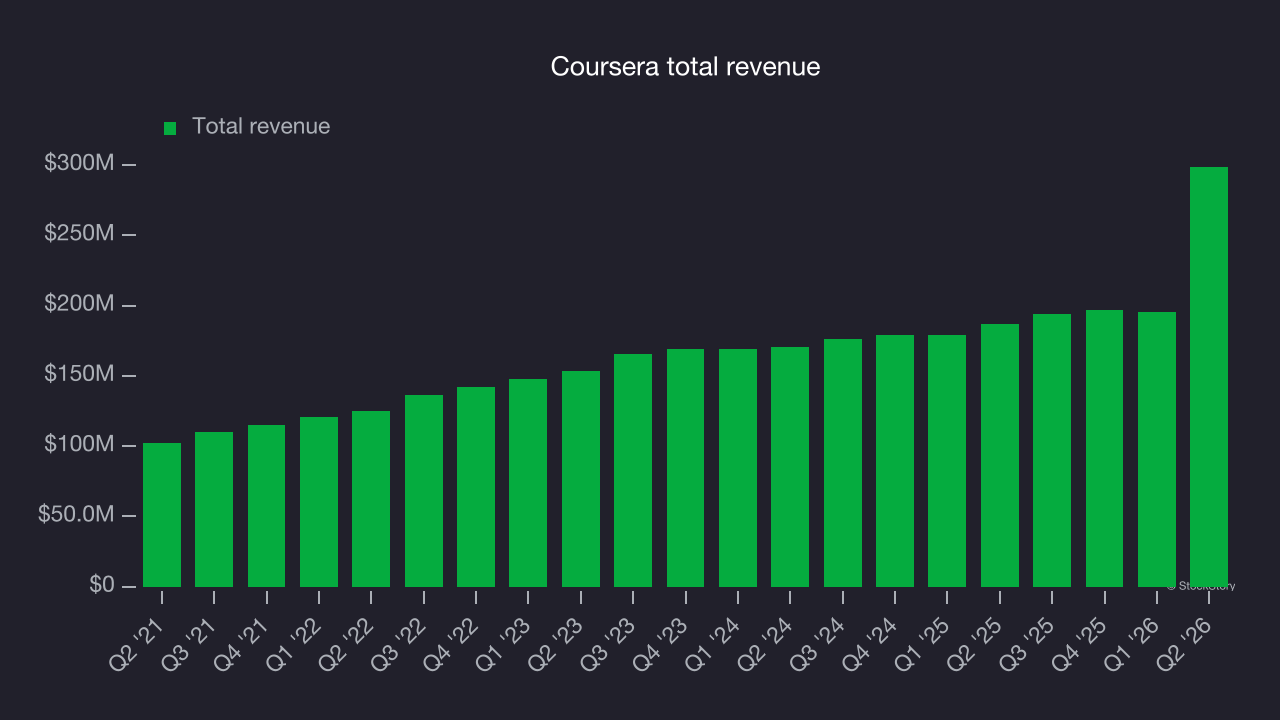The image size is (1280, 720).
Task: Select the Q4 '24 revenue bar
Action: pyautogui.click(x=895, y=461)
